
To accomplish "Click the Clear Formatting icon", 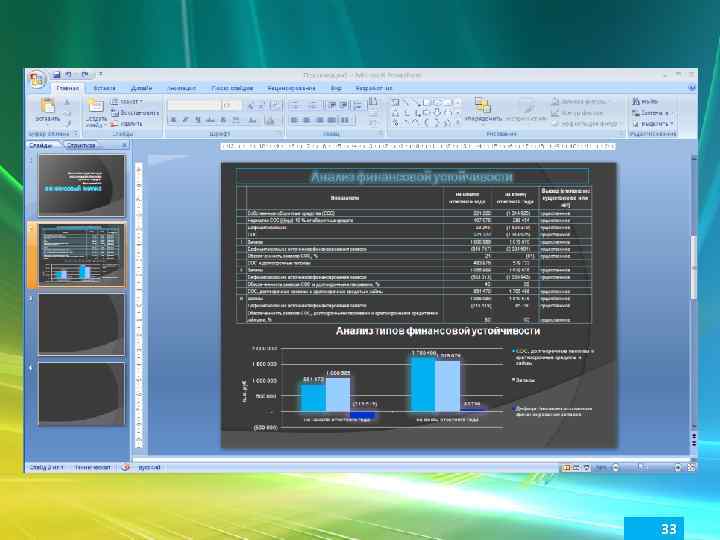I will click(x=276, y=106).
